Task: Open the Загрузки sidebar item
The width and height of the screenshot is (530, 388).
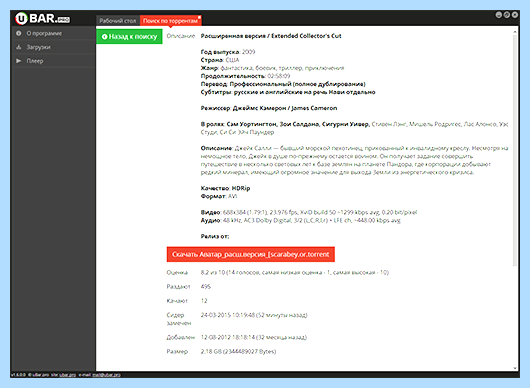Action: (x=53, y=47)
